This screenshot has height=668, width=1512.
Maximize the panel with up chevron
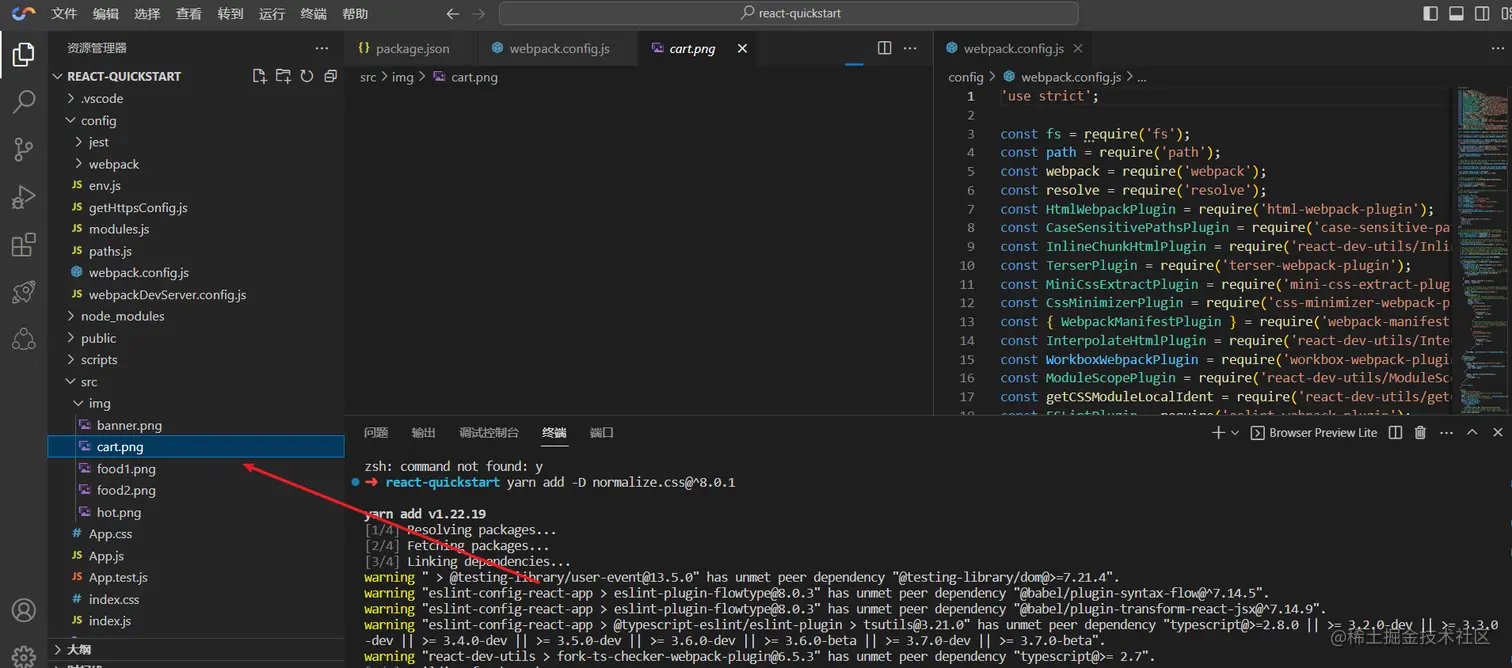(1472, 433)
